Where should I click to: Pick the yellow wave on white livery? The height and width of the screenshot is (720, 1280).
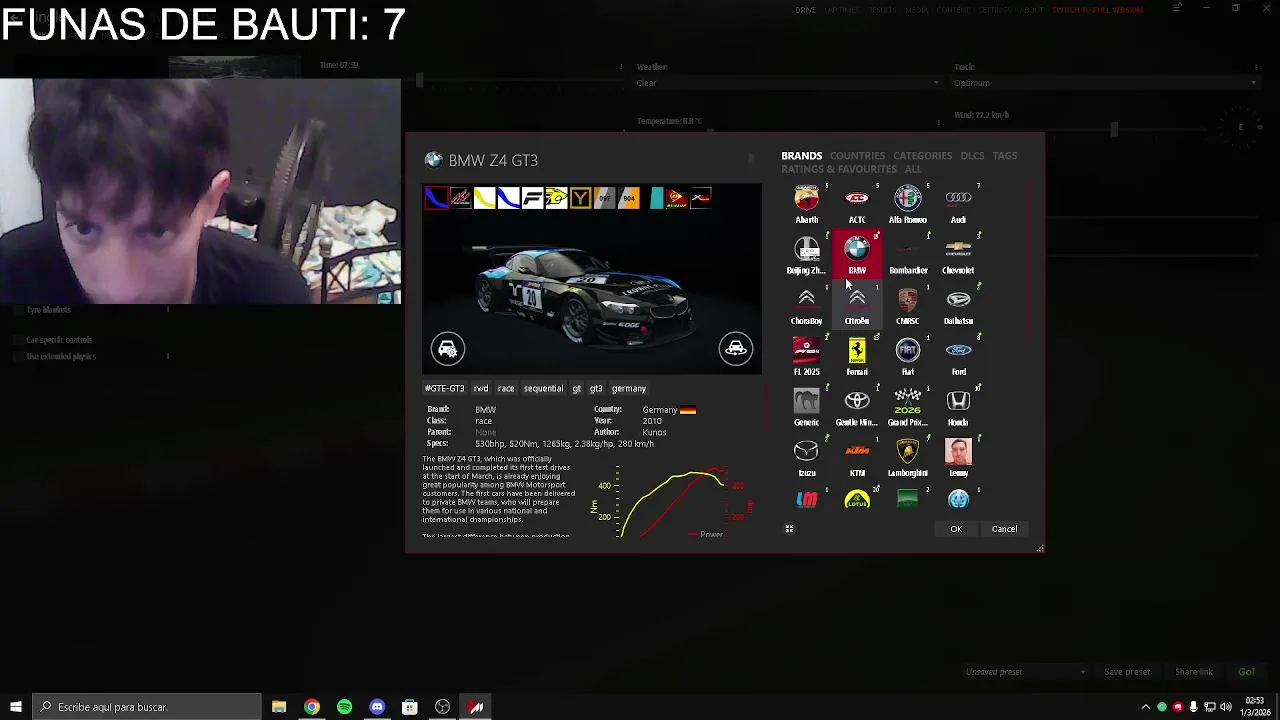(x=484, y=198)
